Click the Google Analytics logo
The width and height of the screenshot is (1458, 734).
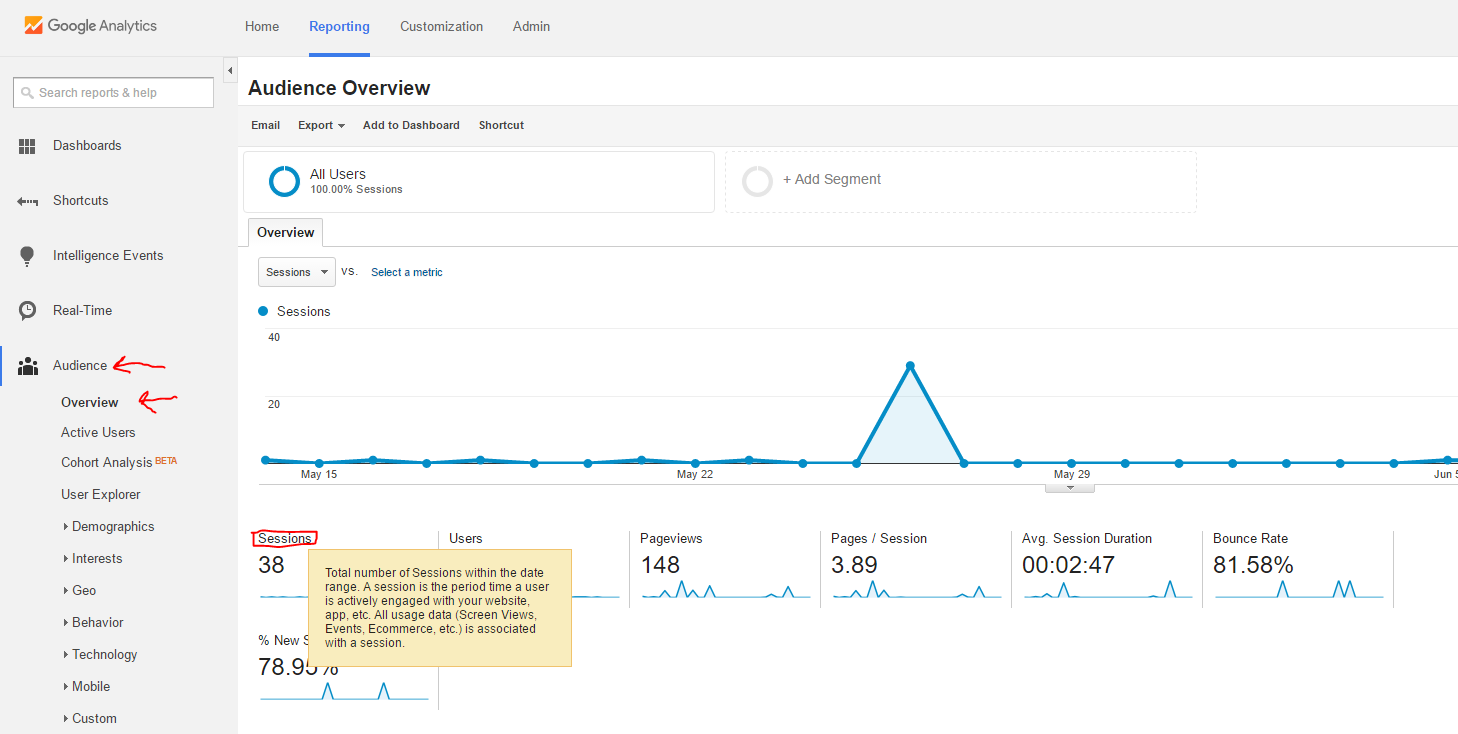coord(90,26)
